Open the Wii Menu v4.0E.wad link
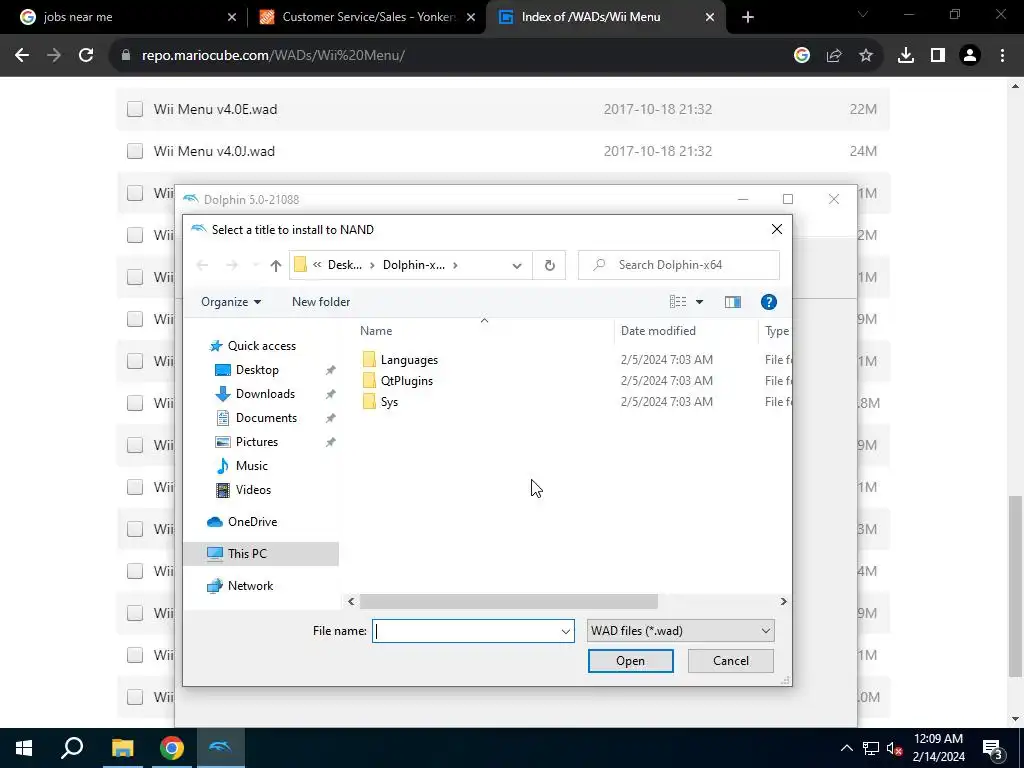Image resolution: width=1024 pixels, height=768 pixels. [216, 109]
